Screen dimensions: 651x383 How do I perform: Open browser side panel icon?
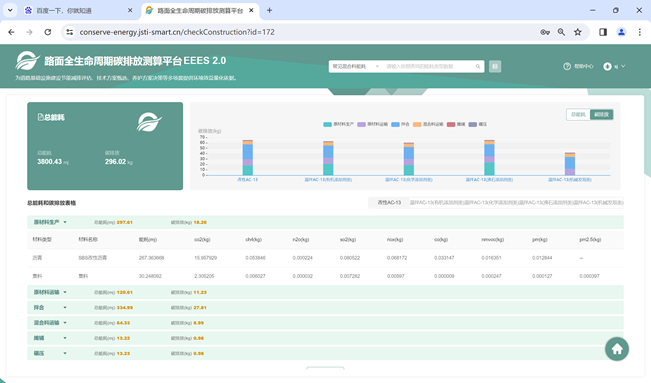point(603,32)
